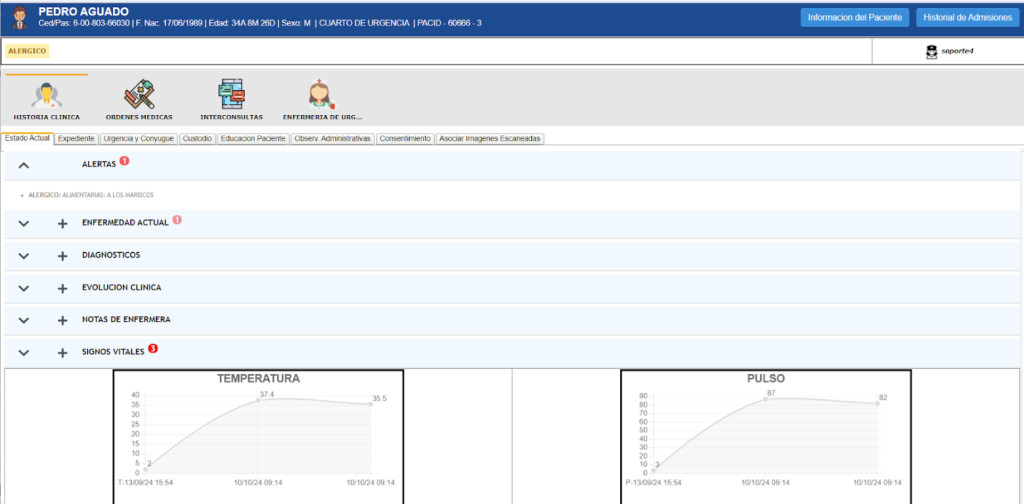Click the plus icon beside Enfermedad Actual
Image resolution: width=1024 pixels, height=504 pixels.
pos(62,223)
